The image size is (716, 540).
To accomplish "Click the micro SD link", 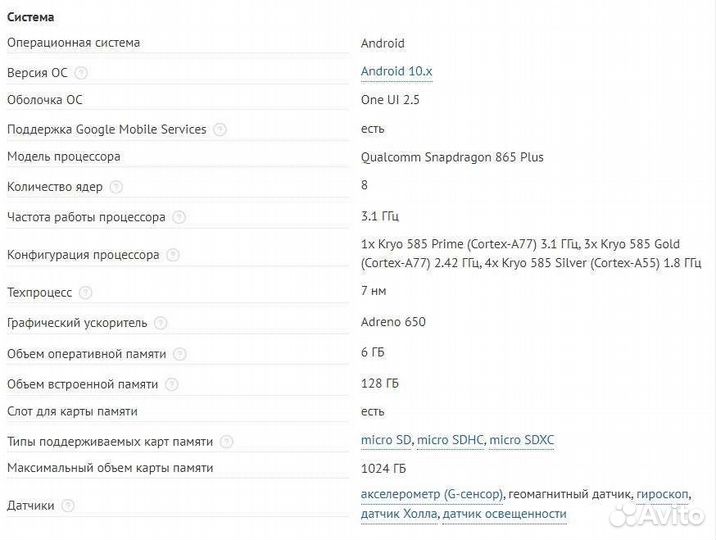I will click(x=386, y=440).
